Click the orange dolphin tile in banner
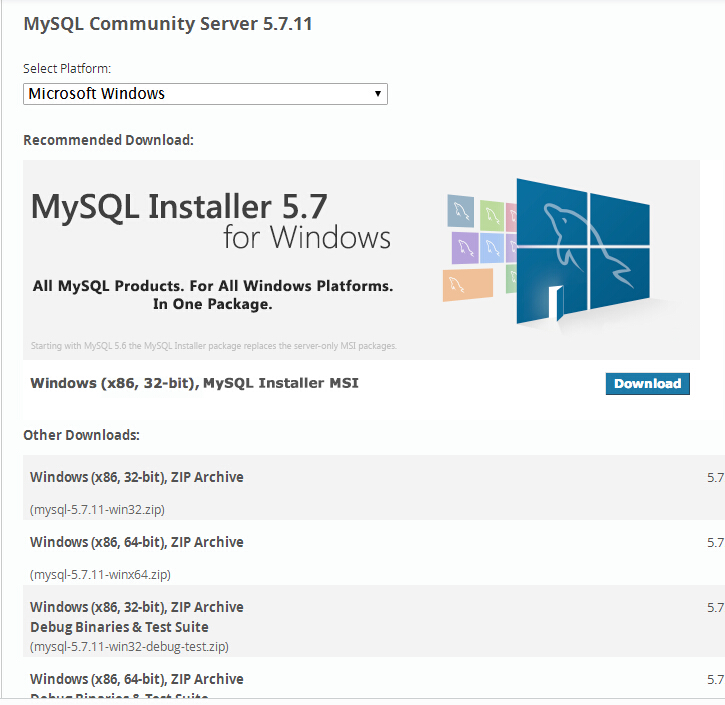 pos(467,284)
